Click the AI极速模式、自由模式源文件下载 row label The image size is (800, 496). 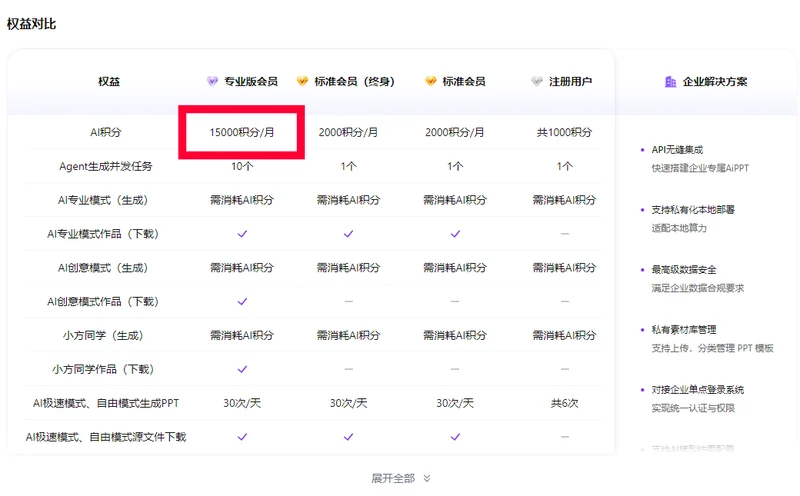[106, 437]
